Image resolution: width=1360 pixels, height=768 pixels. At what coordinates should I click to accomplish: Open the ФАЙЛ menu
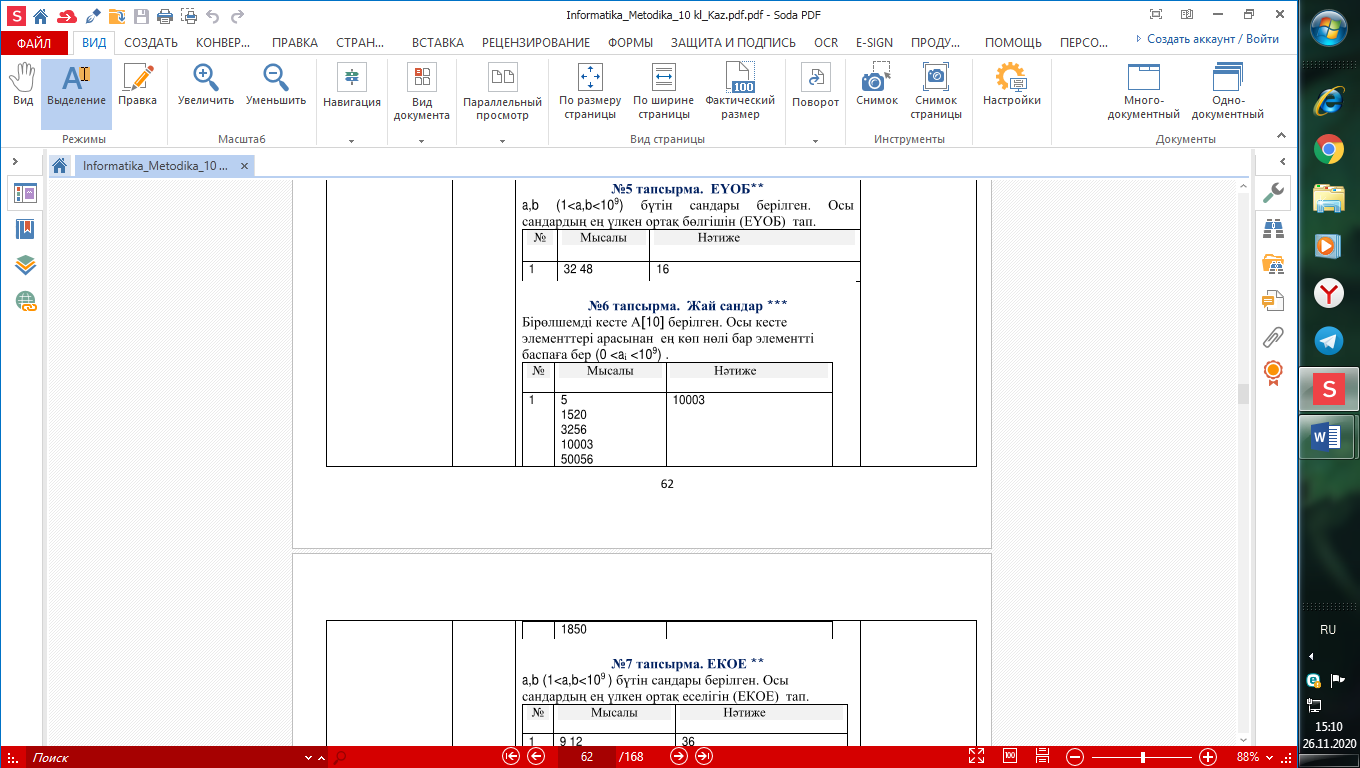[34, 43]
